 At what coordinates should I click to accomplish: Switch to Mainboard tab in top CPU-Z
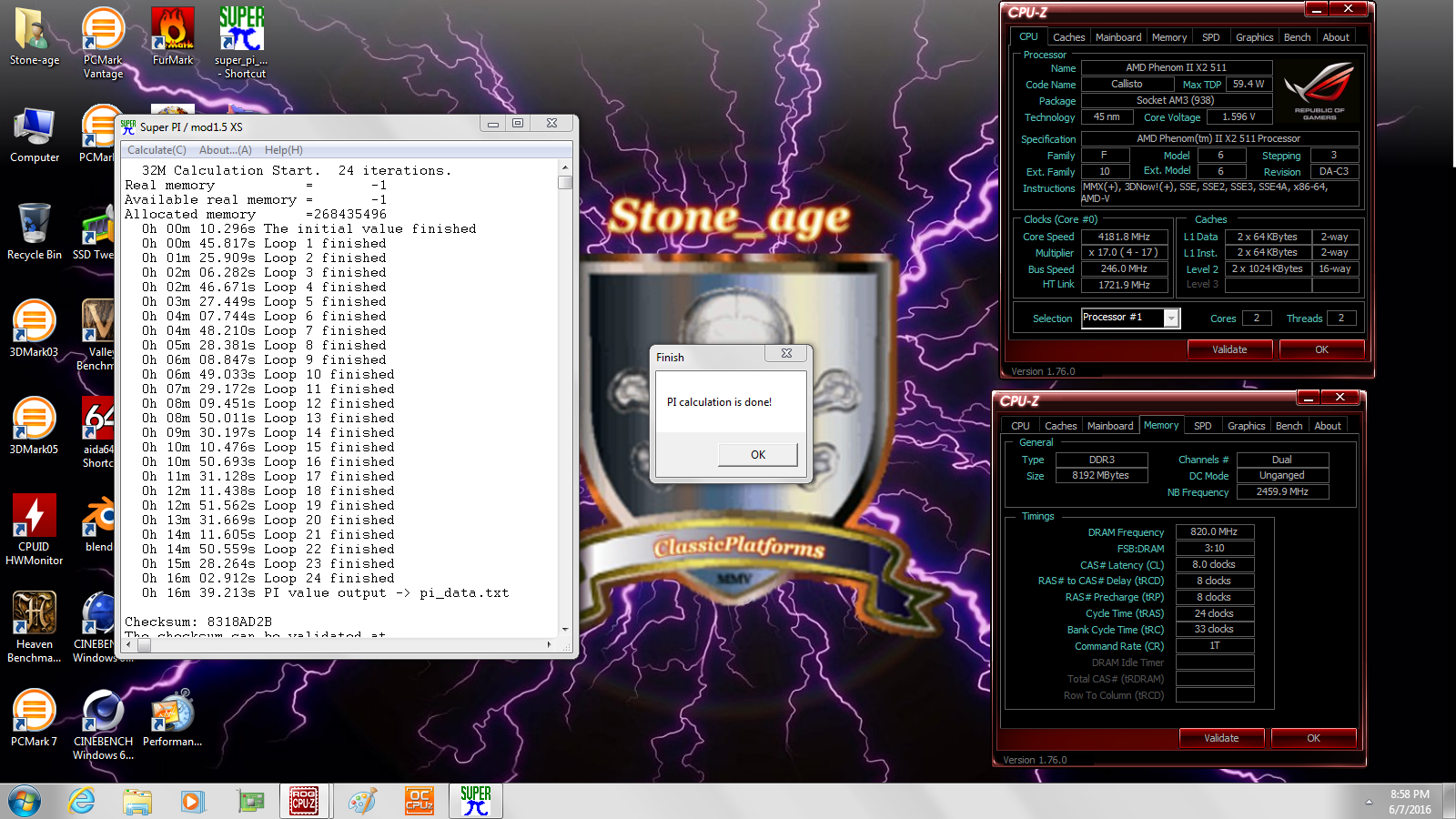(x=1118, y=37)
